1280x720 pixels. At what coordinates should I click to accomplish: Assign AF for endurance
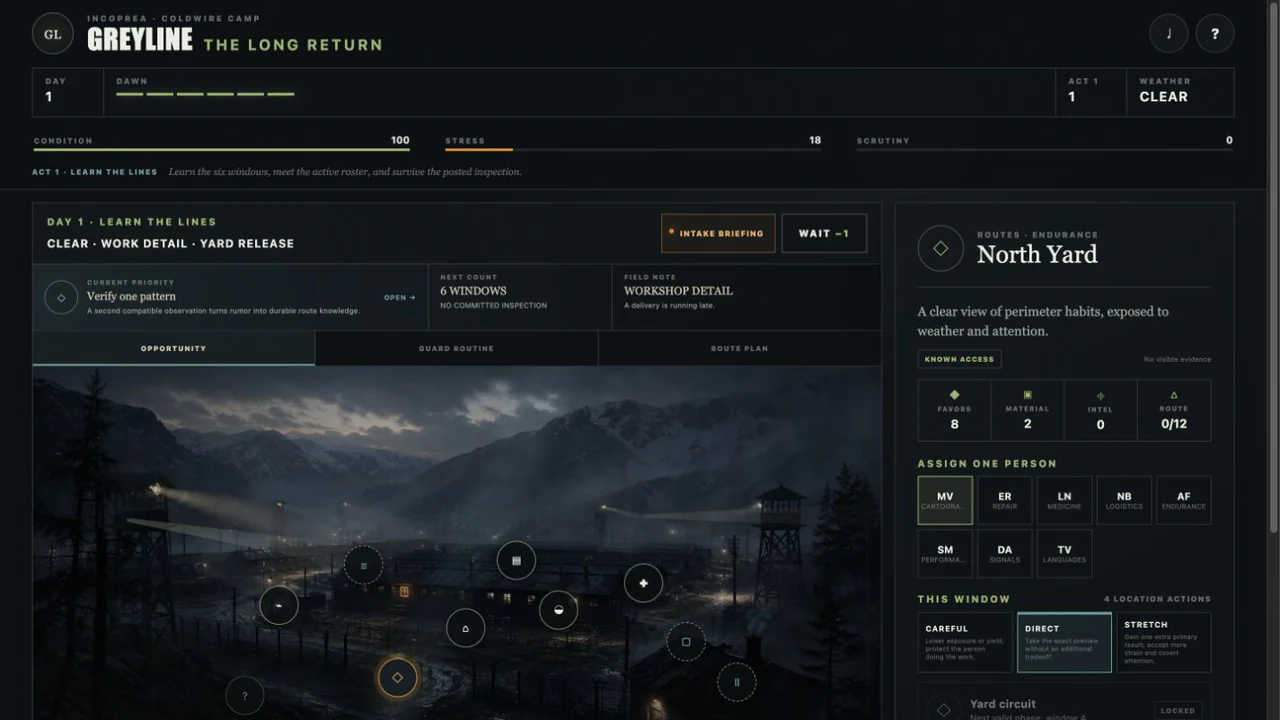click(1184, 500)
